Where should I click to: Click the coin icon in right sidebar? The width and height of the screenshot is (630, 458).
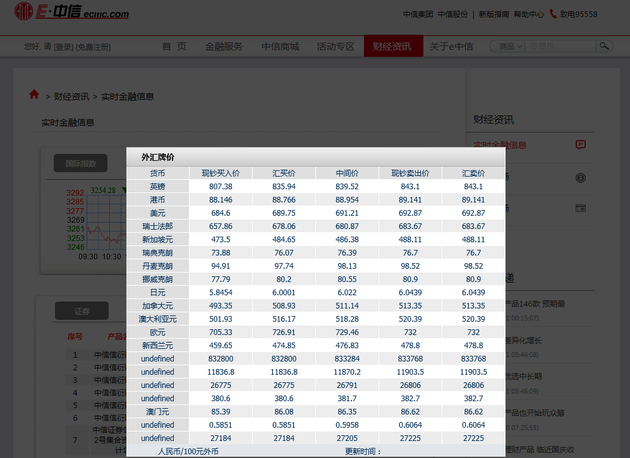(581, 178)
